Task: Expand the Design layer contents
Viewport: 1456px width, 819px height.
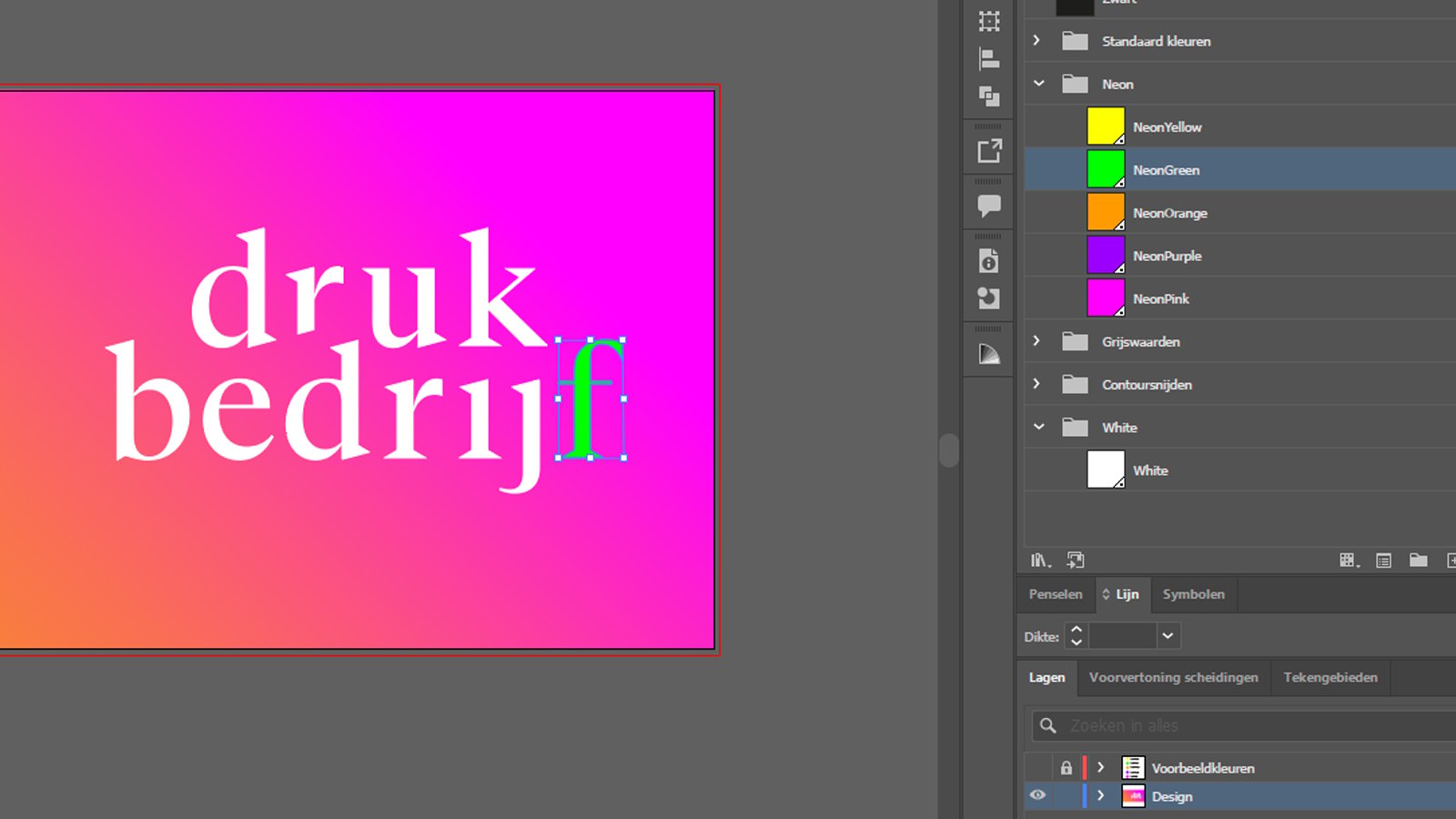Action: 1101,796
